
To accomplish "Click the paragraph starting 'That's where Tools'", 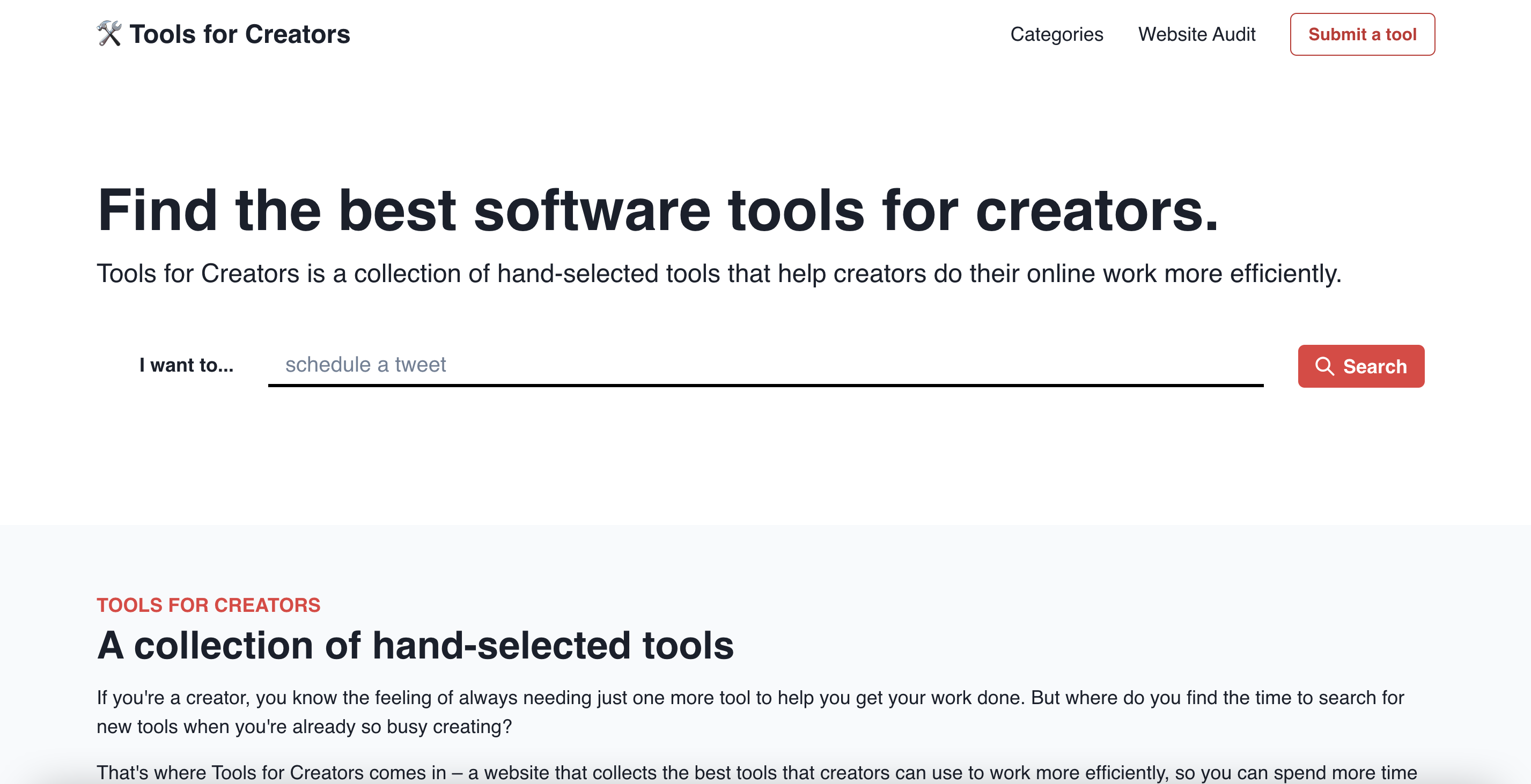I will point(756,772).
